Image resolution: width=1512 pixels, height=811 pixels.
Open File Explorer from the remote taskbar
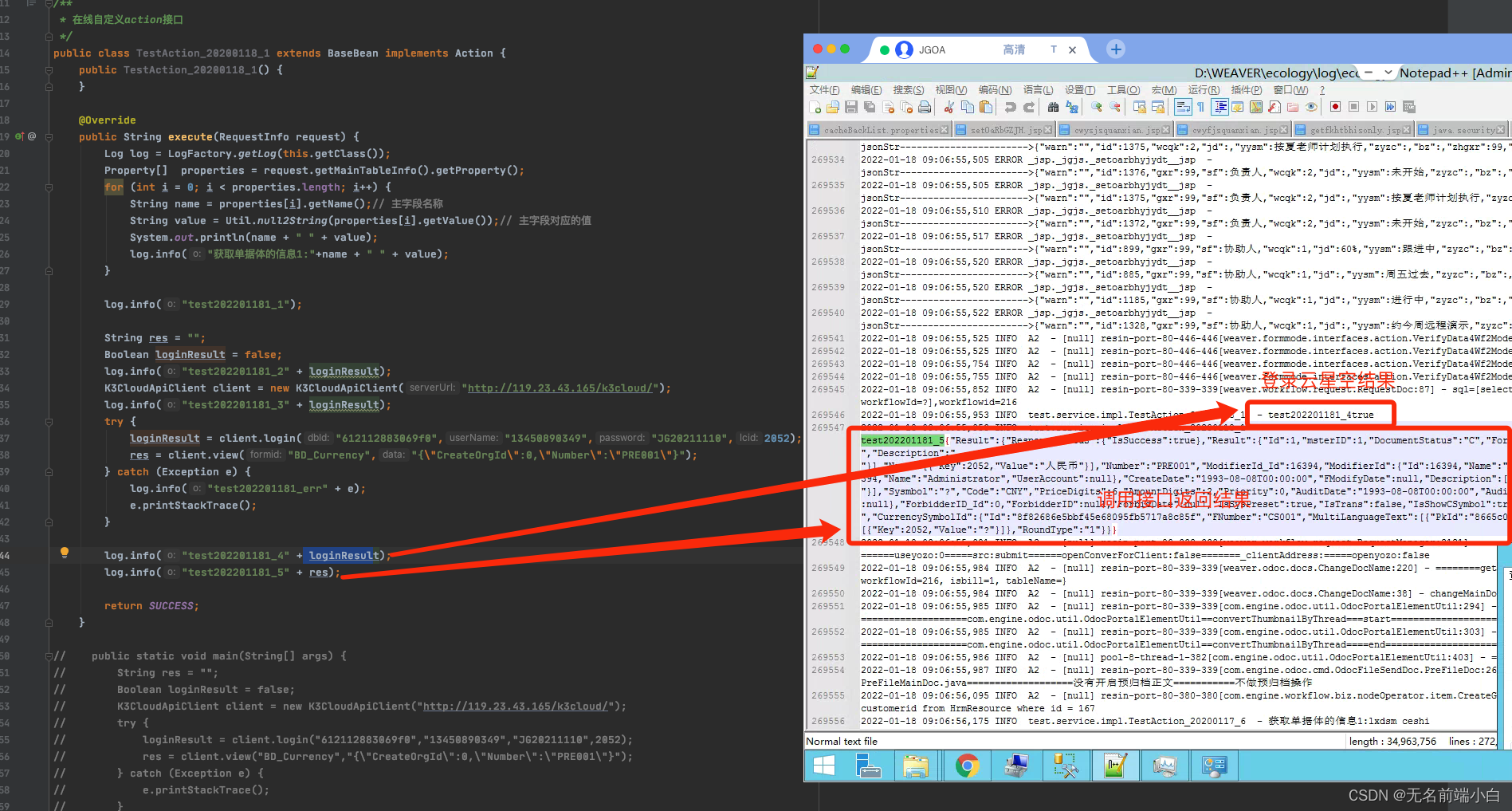point(917,766)
